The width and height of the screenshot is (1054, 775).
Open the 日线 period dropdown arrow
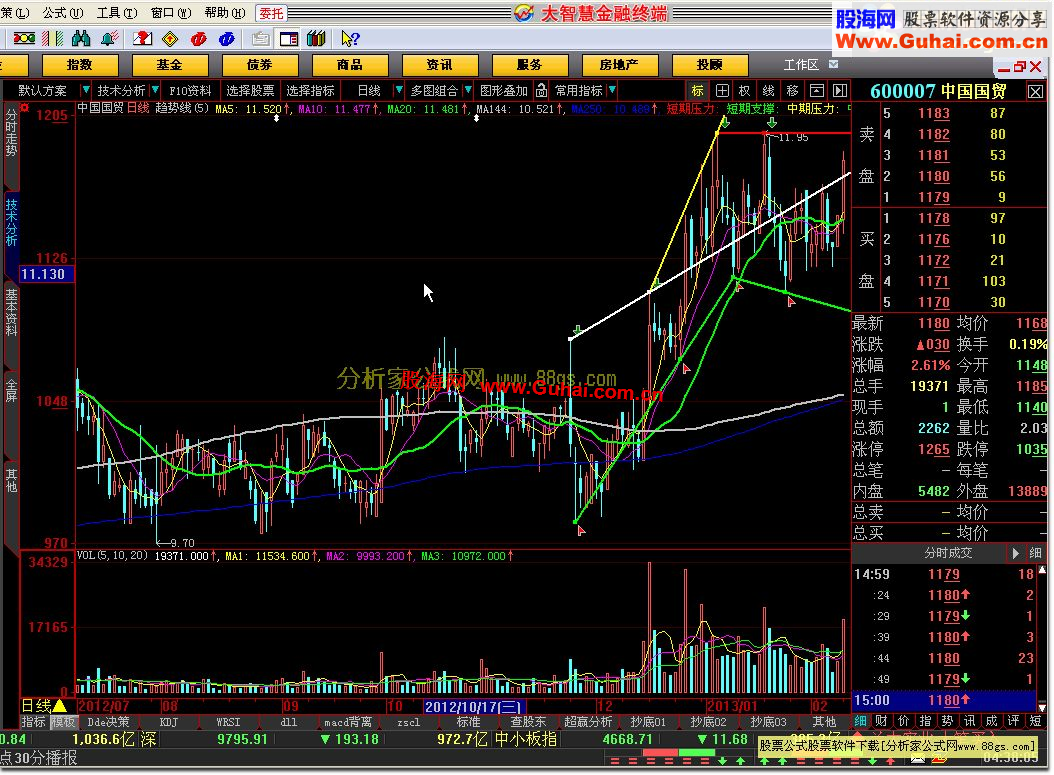[x=399, y=90]
